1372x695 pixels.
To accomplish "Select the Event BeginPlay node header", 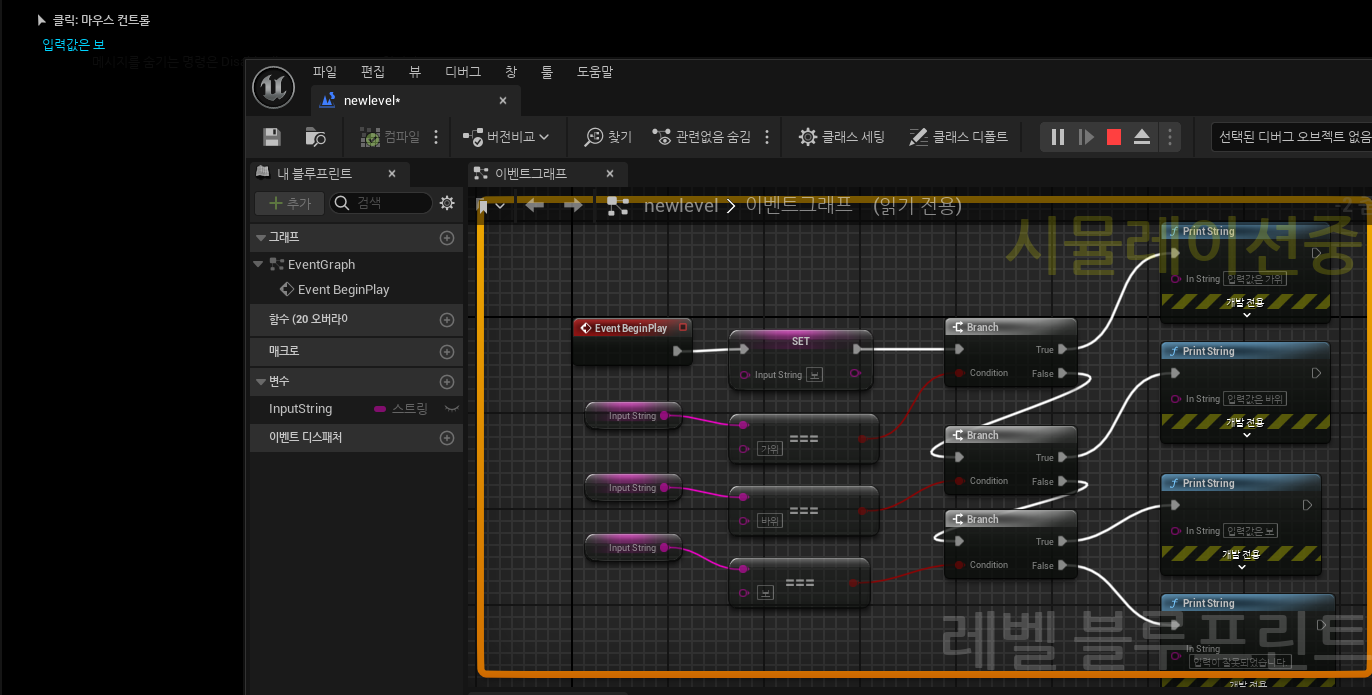I will tap(632, 328).
